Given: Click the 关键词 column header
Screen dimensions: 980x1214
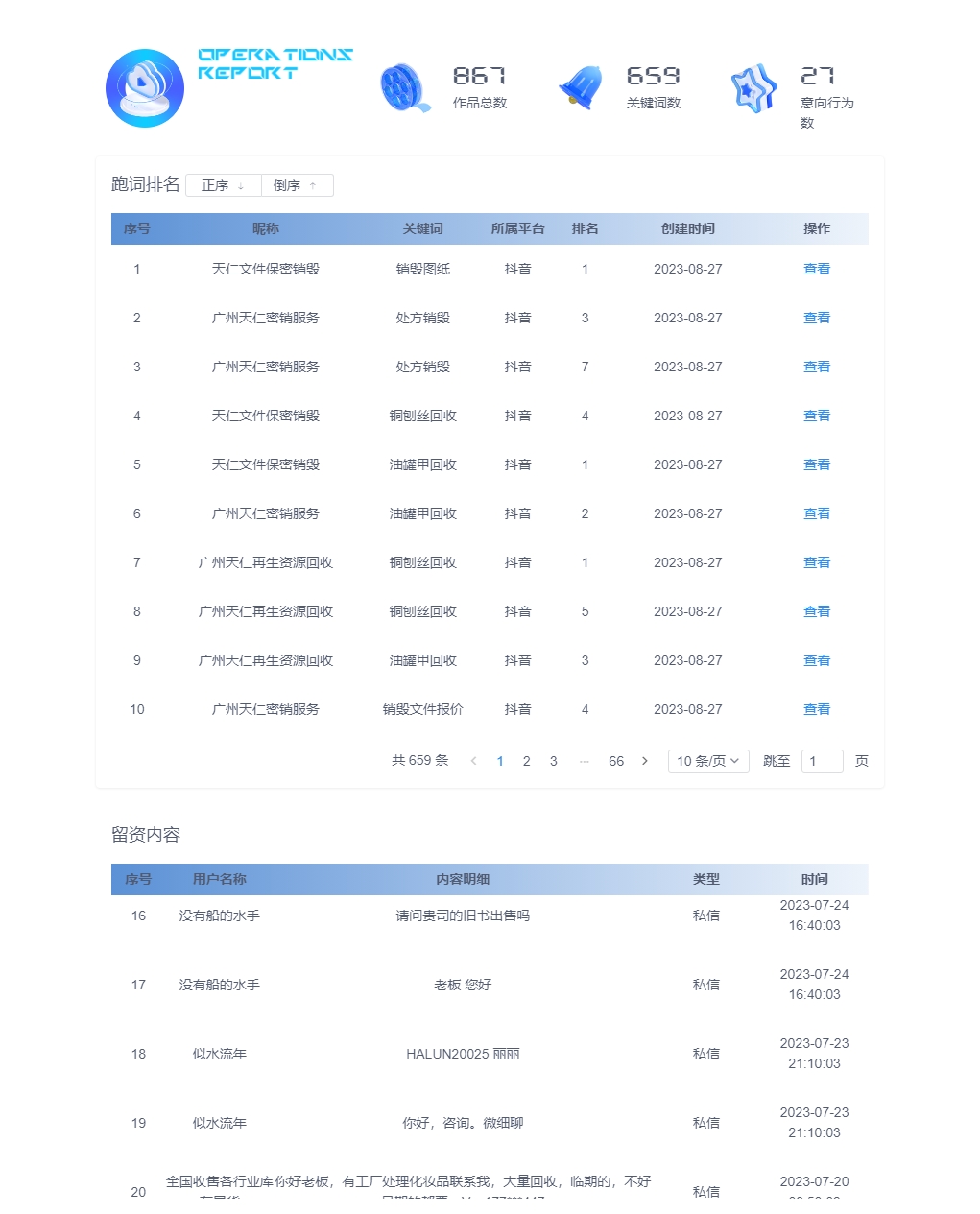Looking at the screenshot, I should (x=423, y=228).
